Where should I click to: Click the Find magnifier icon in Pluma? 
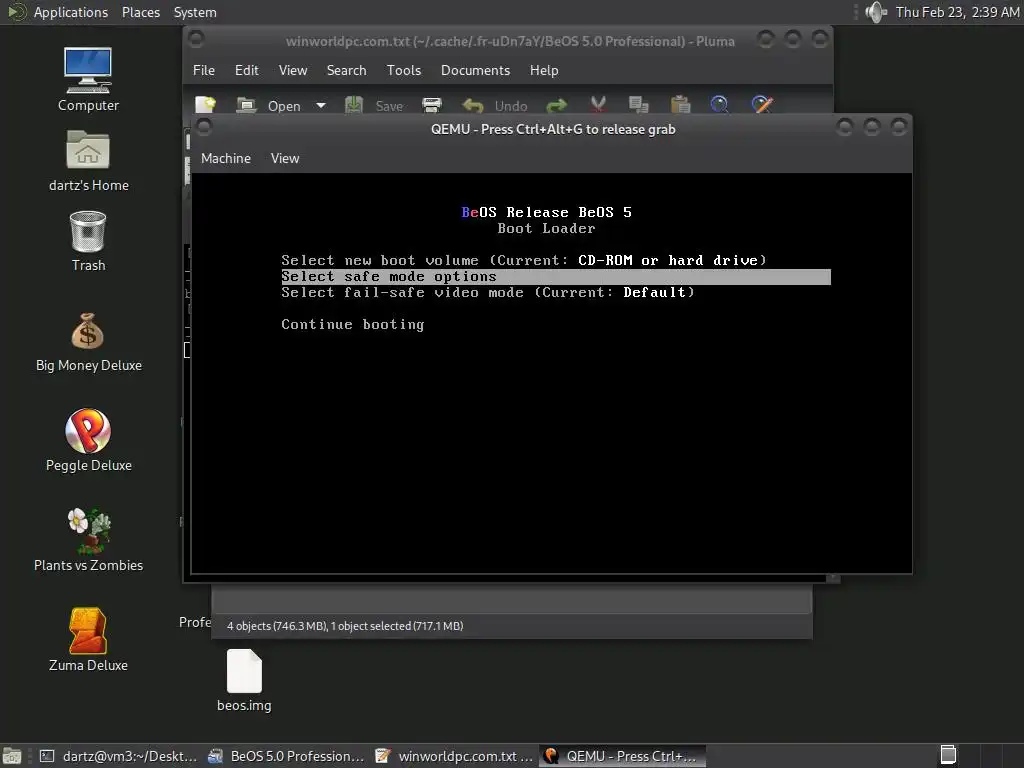click(720, 105)
